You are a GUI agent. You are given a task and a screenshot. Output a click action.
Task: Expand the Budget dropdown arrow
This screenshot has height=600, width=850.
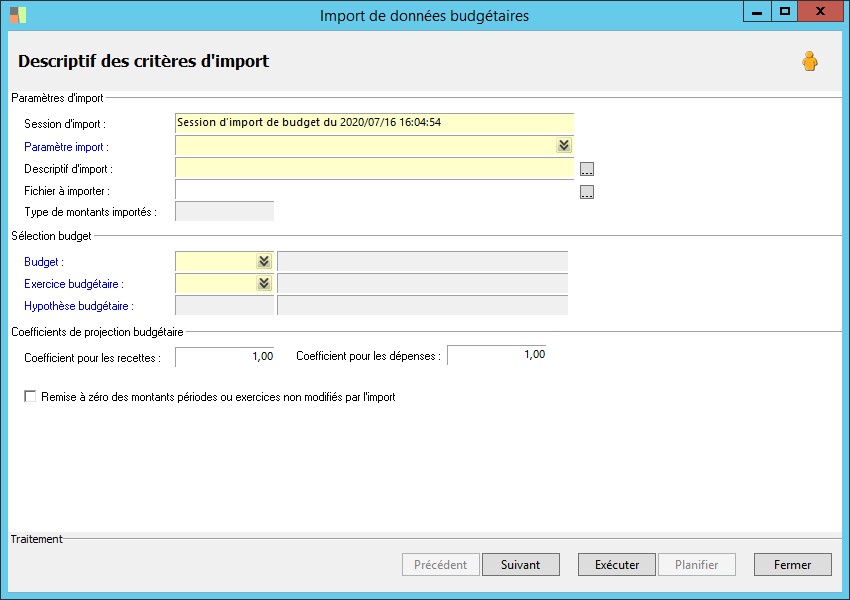264,261
